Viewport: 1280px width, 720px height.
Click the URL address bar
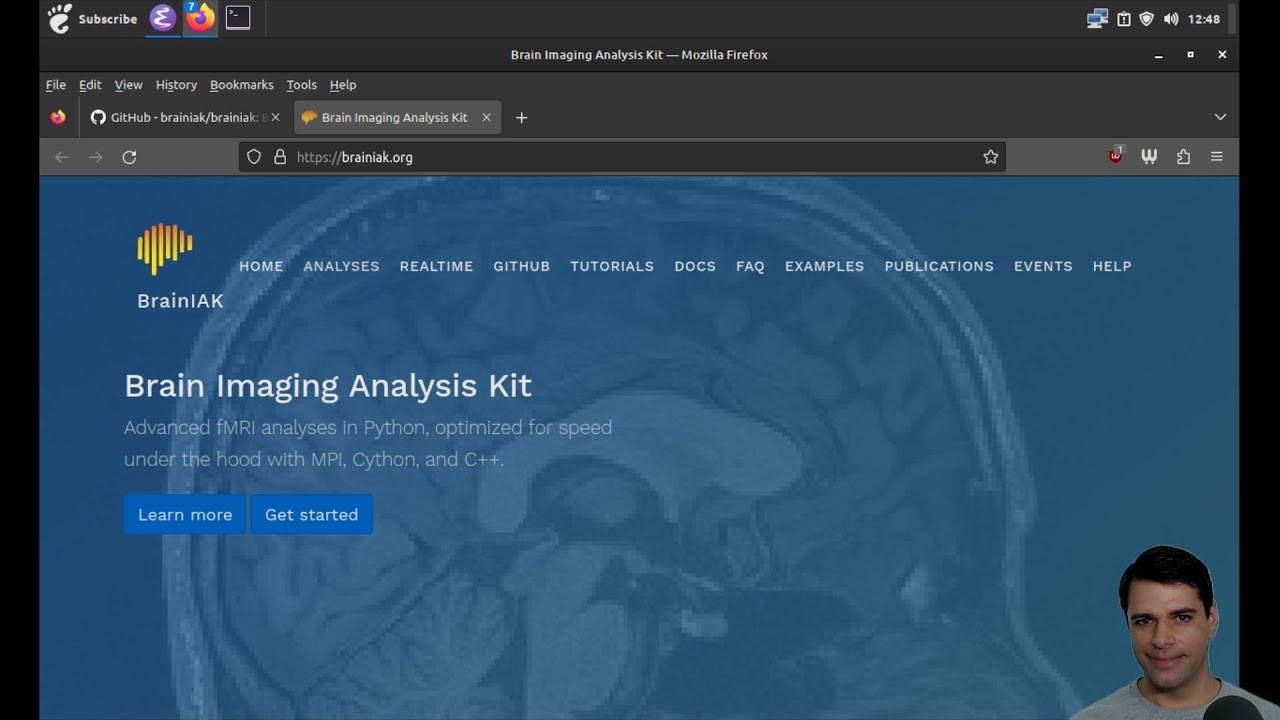(622, 157)
